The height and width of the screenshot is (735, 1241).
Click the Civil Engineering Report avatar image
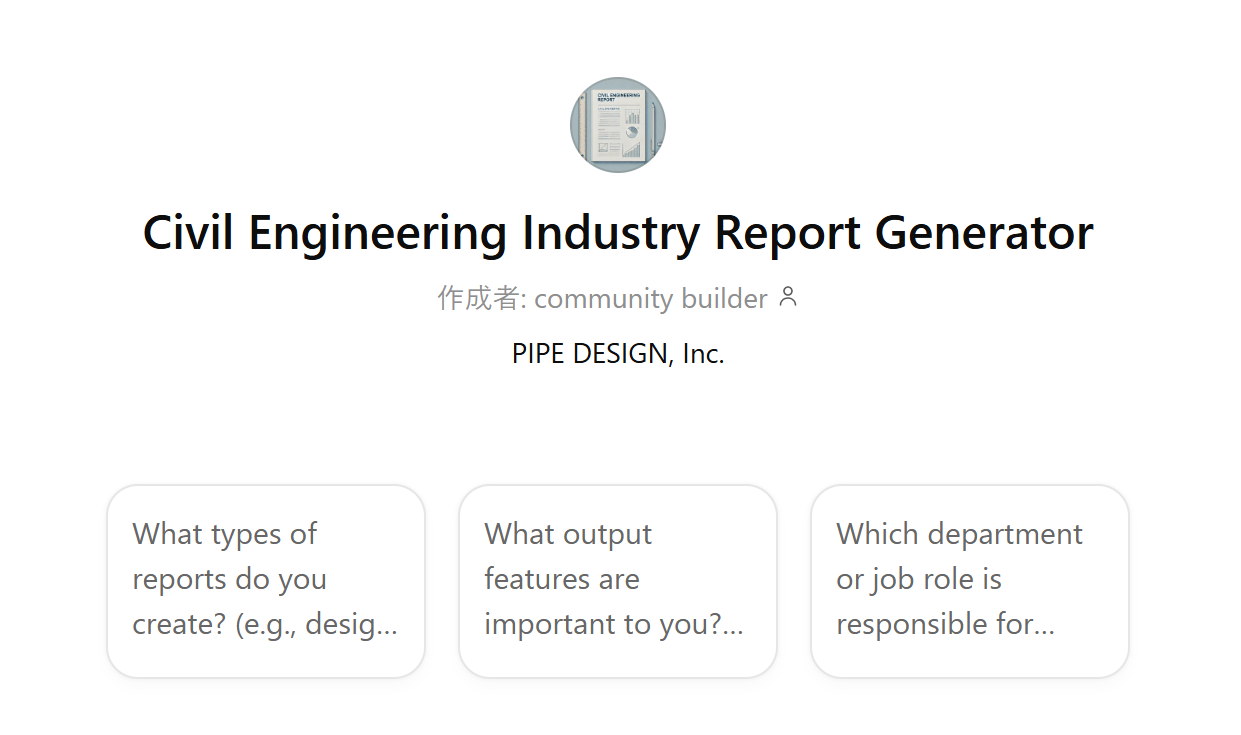pyautogui.click(x=618, y=125)
